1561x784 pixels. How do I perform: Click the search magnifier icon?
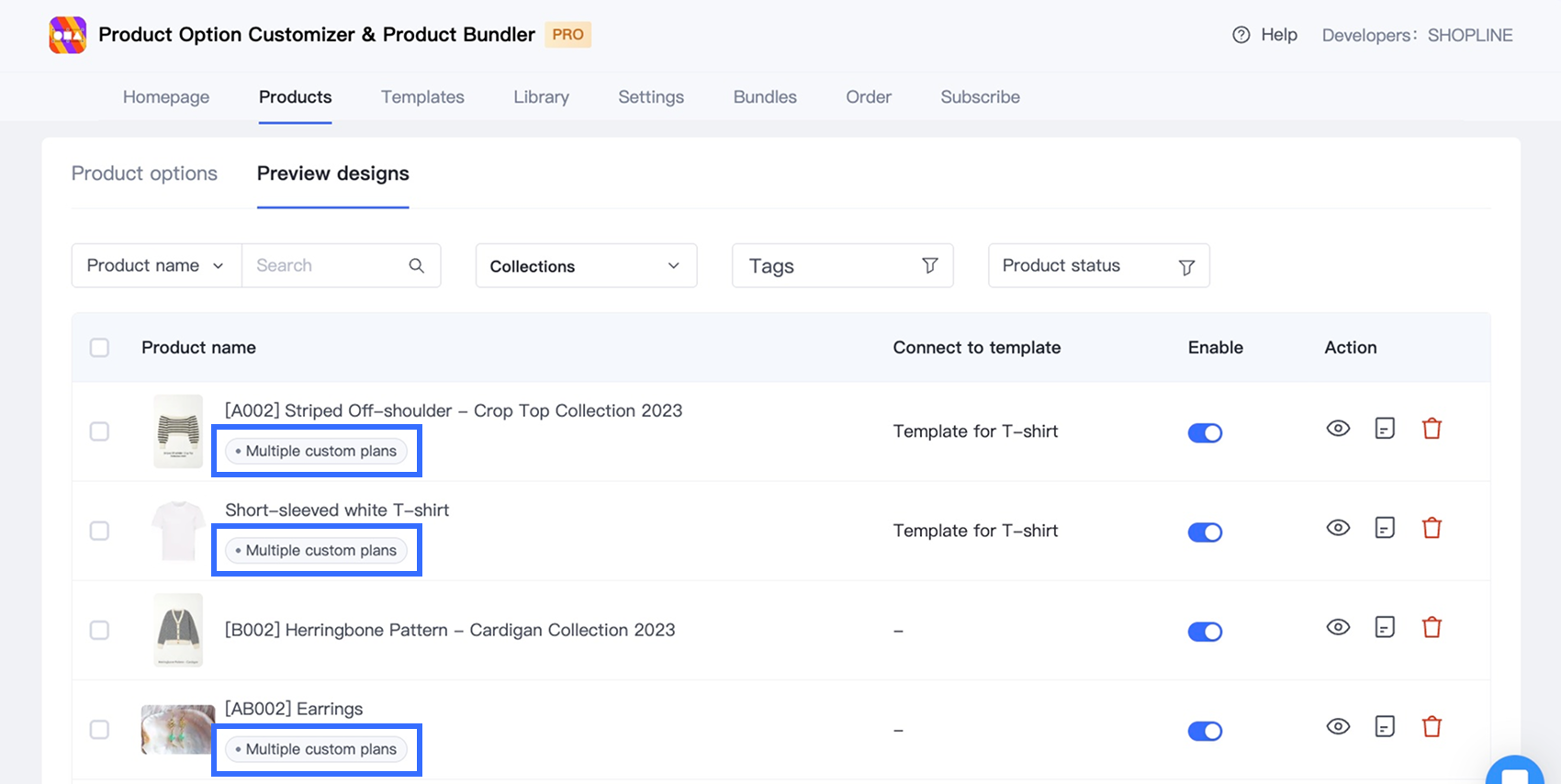(416, 265)
